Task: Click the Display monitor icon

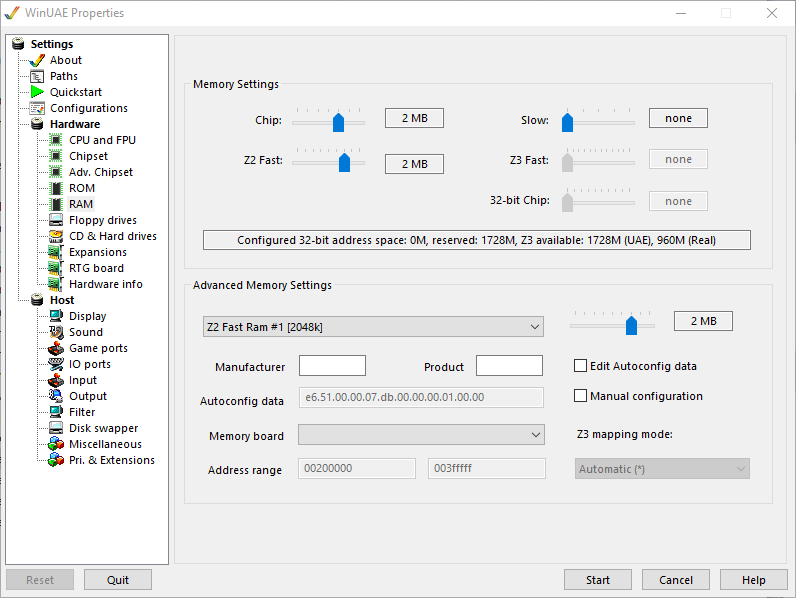Action: 57,316
